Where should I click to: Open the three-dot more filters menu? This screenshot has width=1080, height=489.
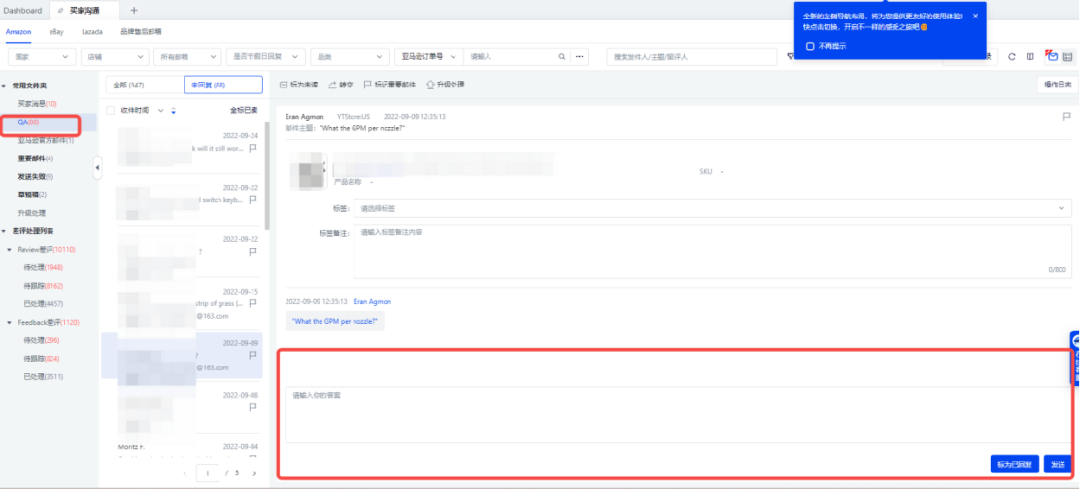pos(580,57)
